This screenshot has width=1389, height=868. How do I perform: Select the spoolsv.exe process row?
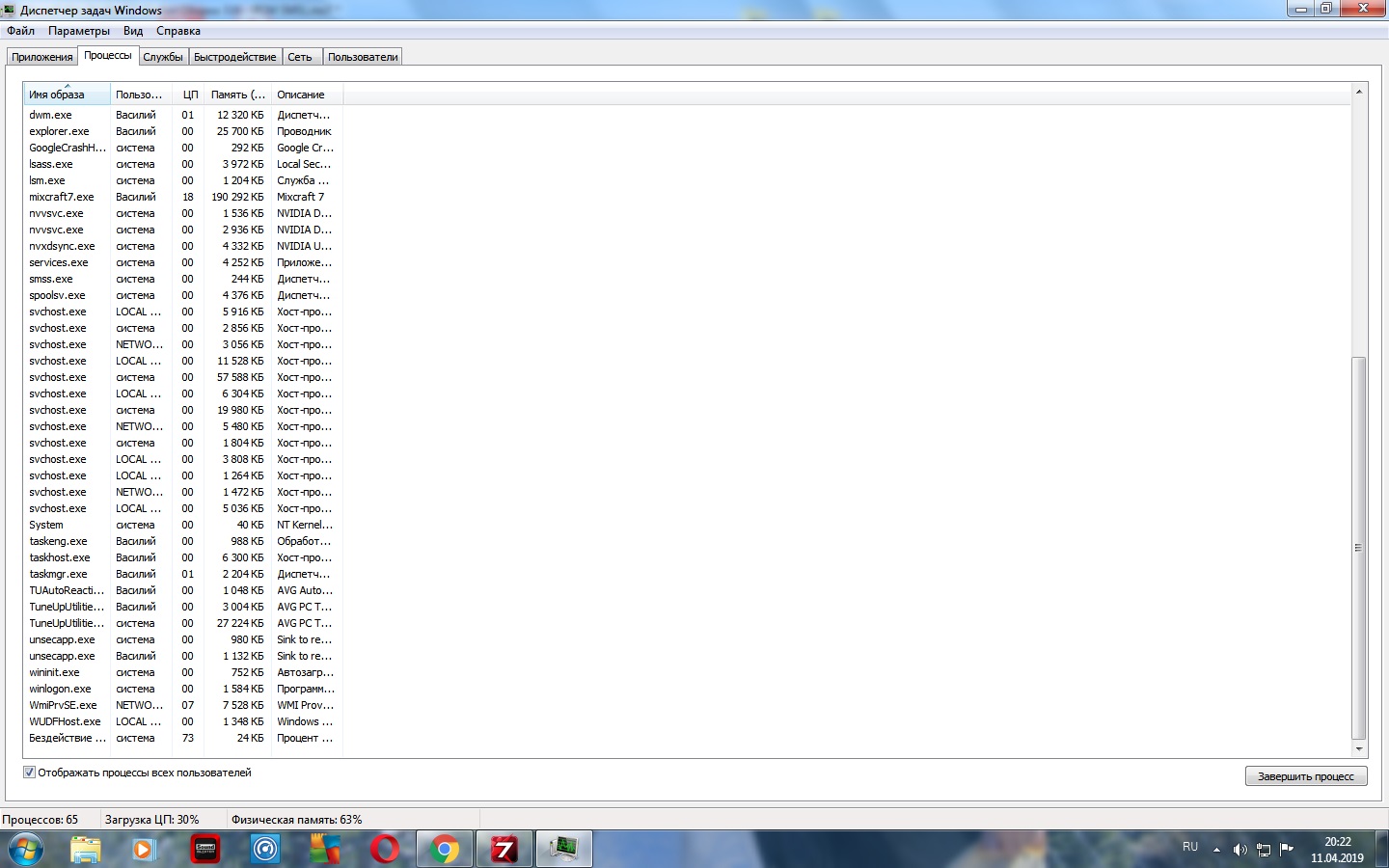(183, 295)
